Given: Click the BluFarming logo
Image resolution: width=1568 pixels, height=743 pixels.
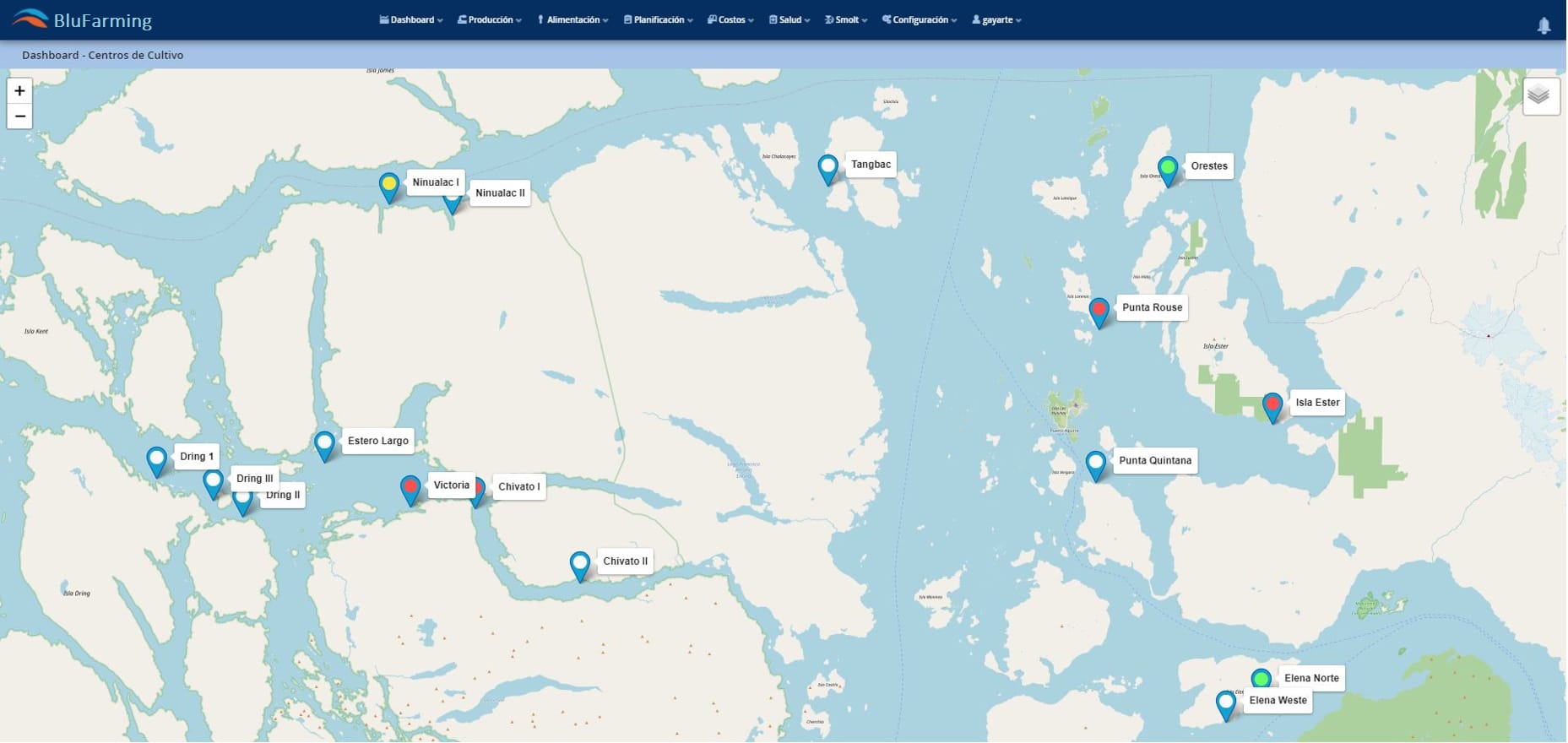Looking at the screenshot, I should pyautogui.click(x=83, y=19).
